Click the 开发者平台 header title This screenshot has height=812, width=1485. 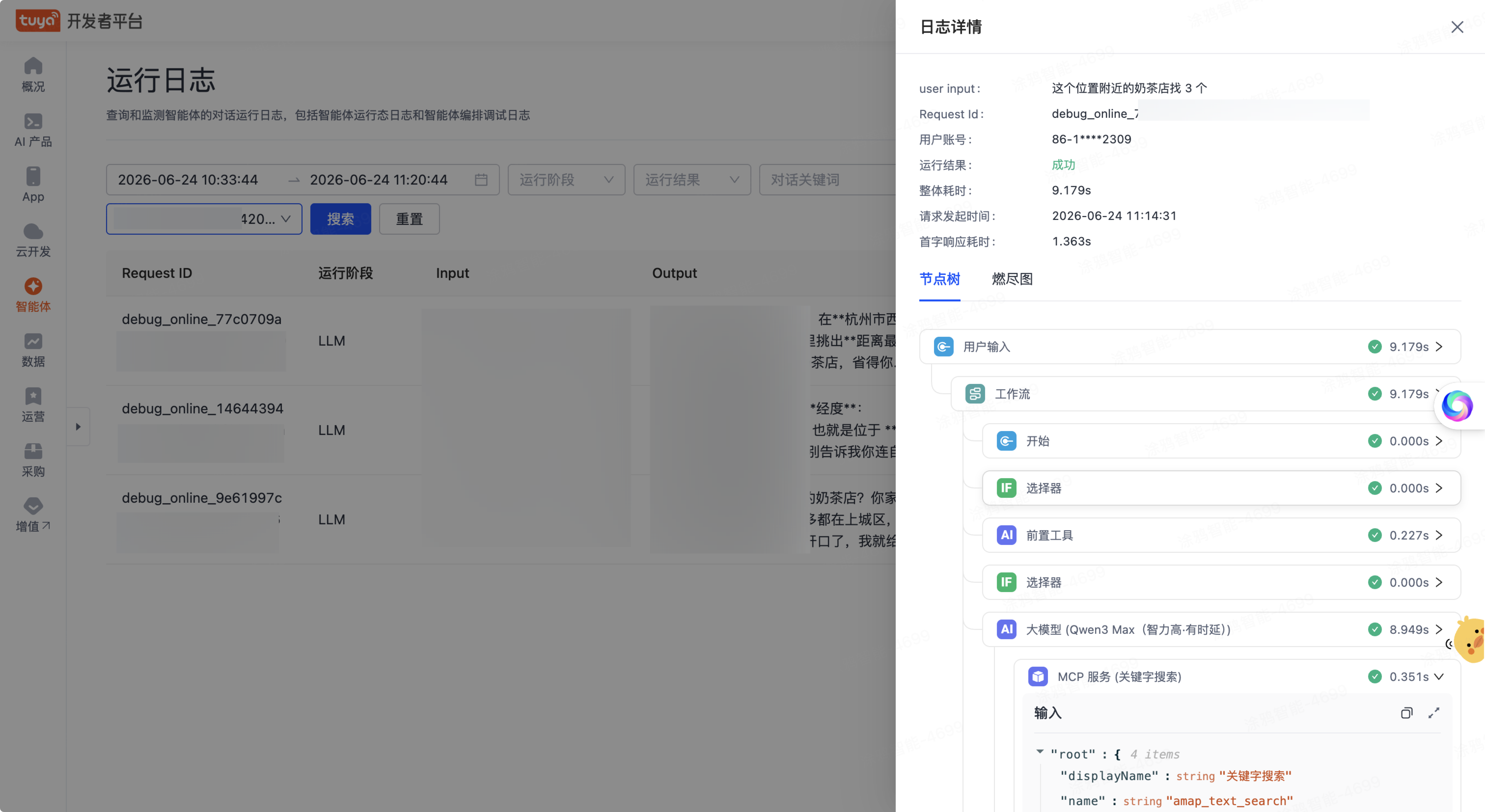104,21
